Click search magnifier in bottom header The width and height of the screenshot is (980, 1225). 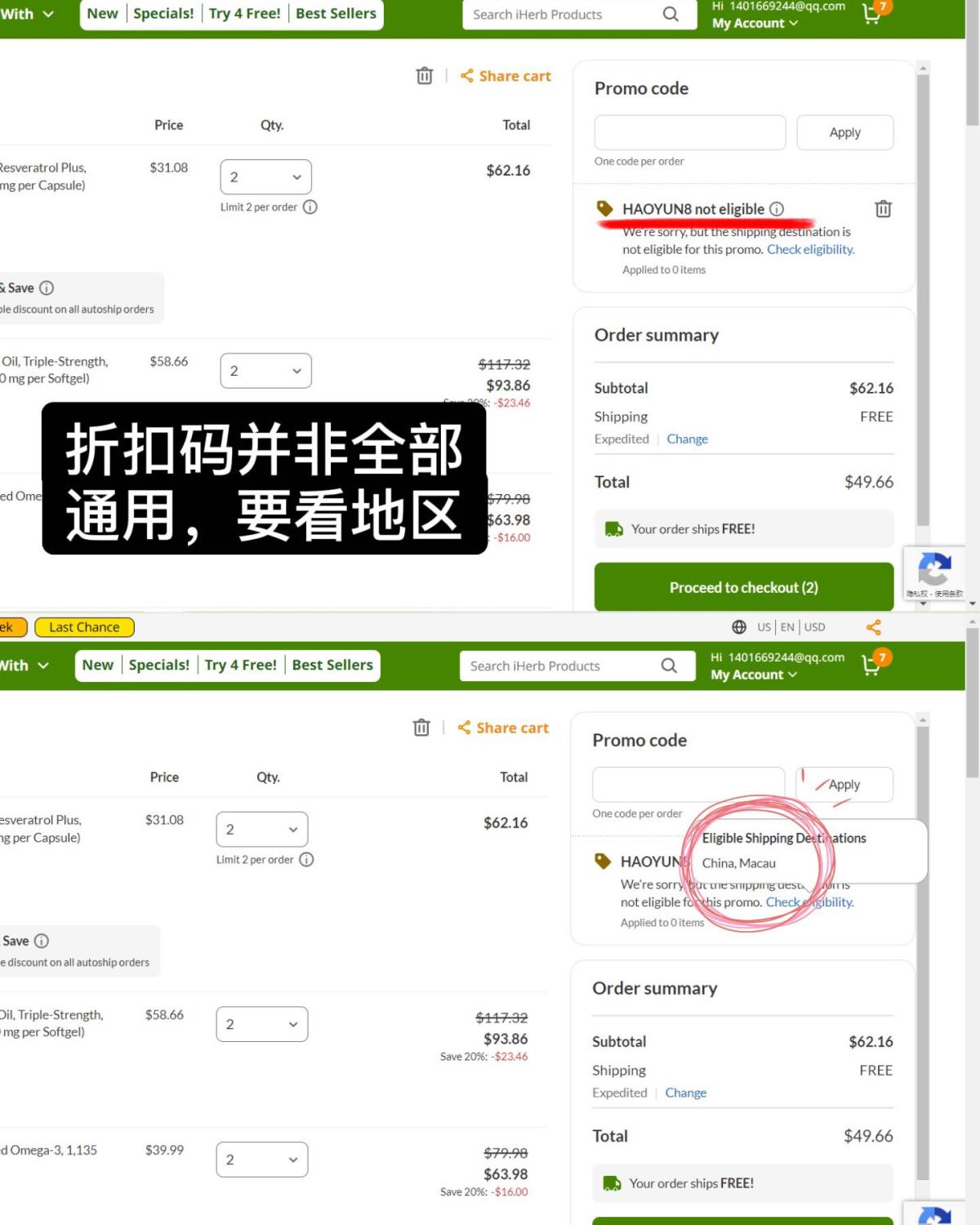point(669,666)
